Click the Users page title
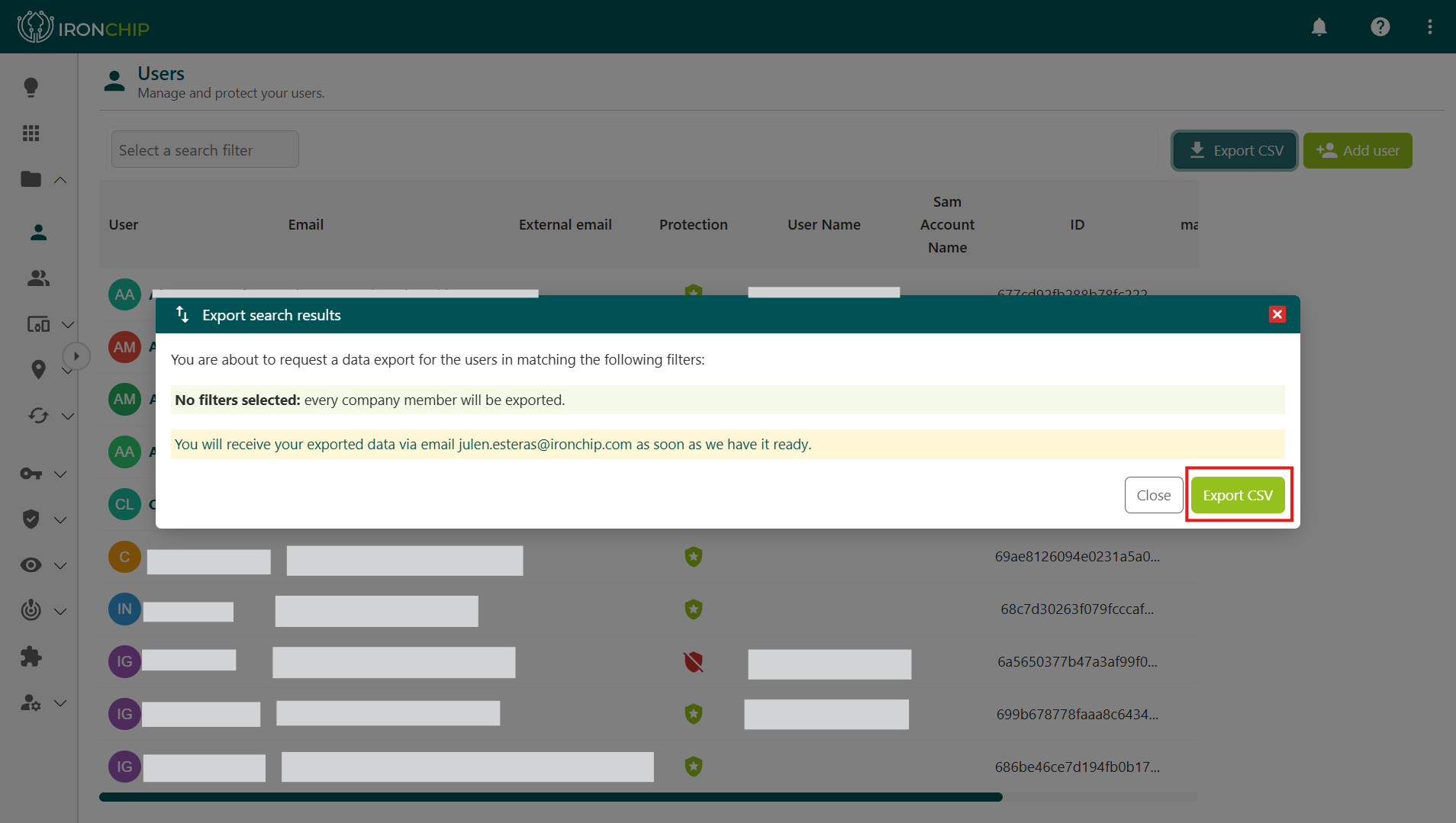Image resolution: width=1456 pixels, height=823 pixels. click(161, 73)
